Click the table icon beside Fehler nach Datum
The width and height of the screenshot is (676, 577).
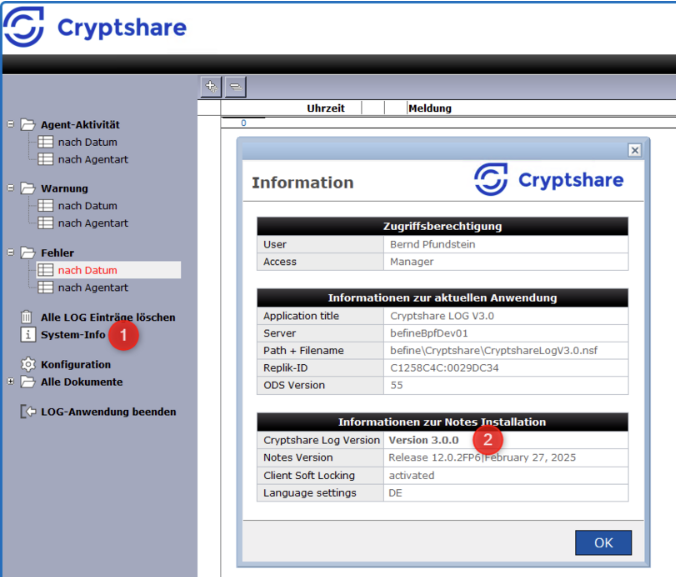pos(45,270)
